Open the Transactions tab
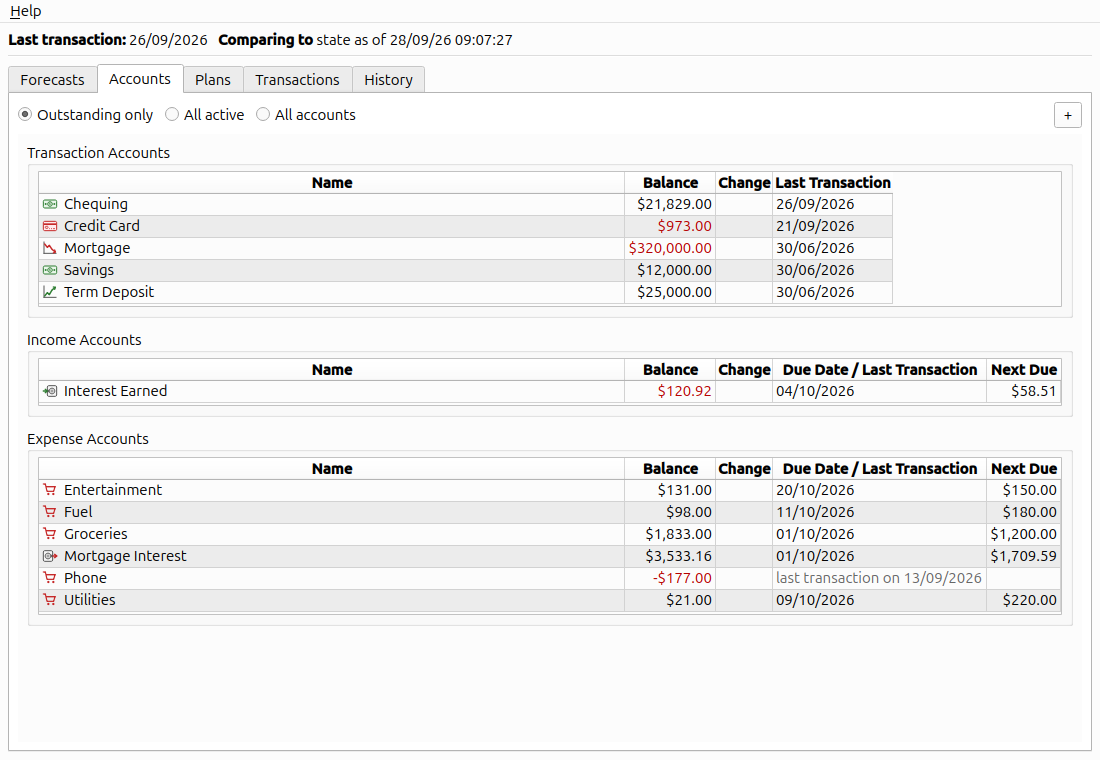 pyautogui.click(x=297, y=80)
